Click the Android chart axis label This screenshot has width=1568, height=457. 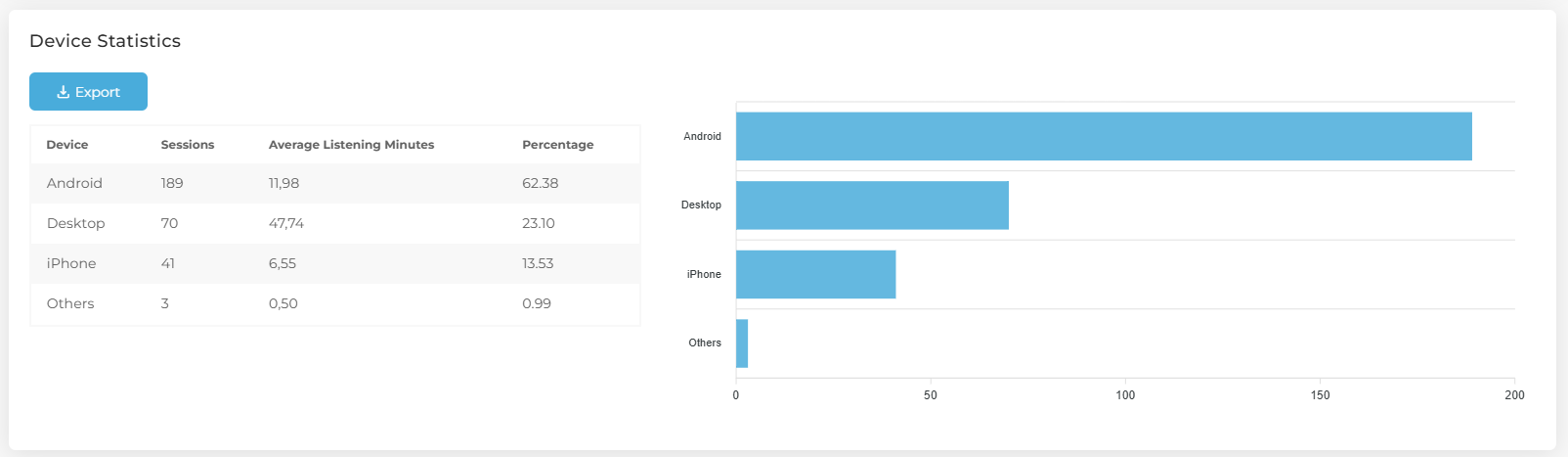point(702,136)
